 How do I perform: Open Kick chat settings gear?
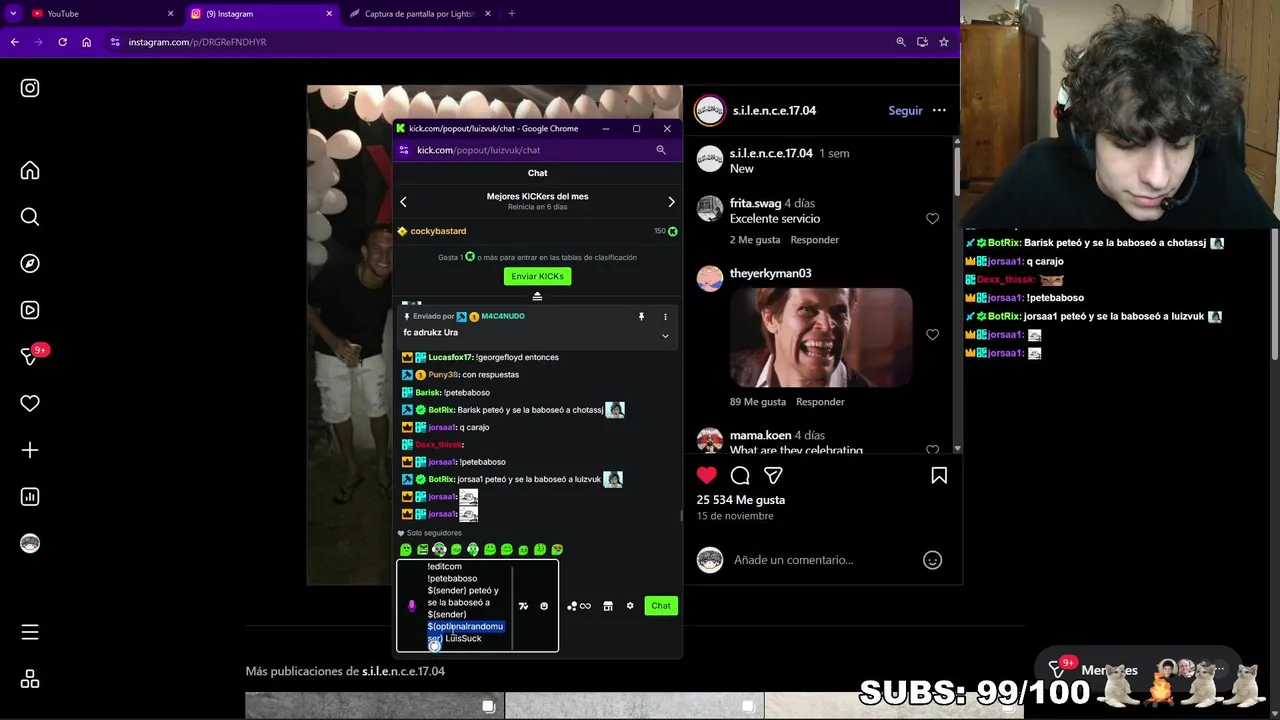pos(630,606)
